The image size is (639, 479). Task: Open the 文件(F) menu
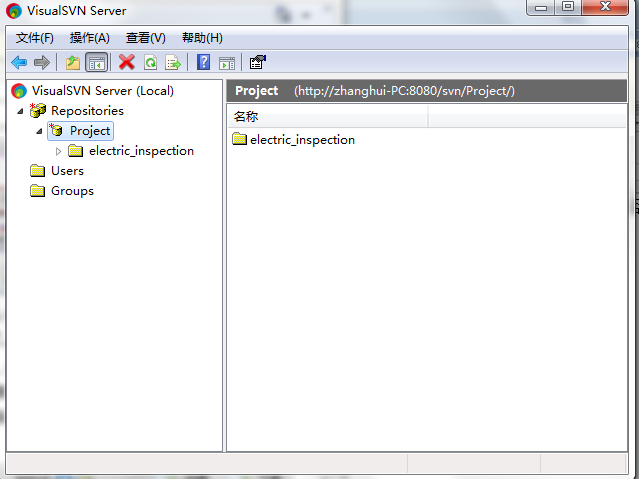(35, 38)
